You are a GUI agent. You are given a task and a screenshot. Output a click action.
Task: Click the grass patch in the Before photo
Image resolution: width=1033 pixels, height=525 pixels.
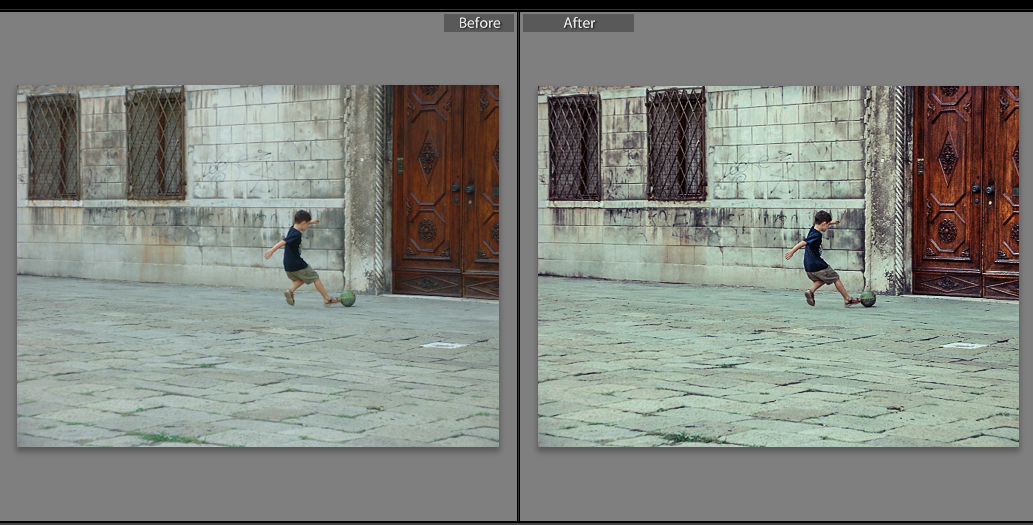tap(165, 437)
